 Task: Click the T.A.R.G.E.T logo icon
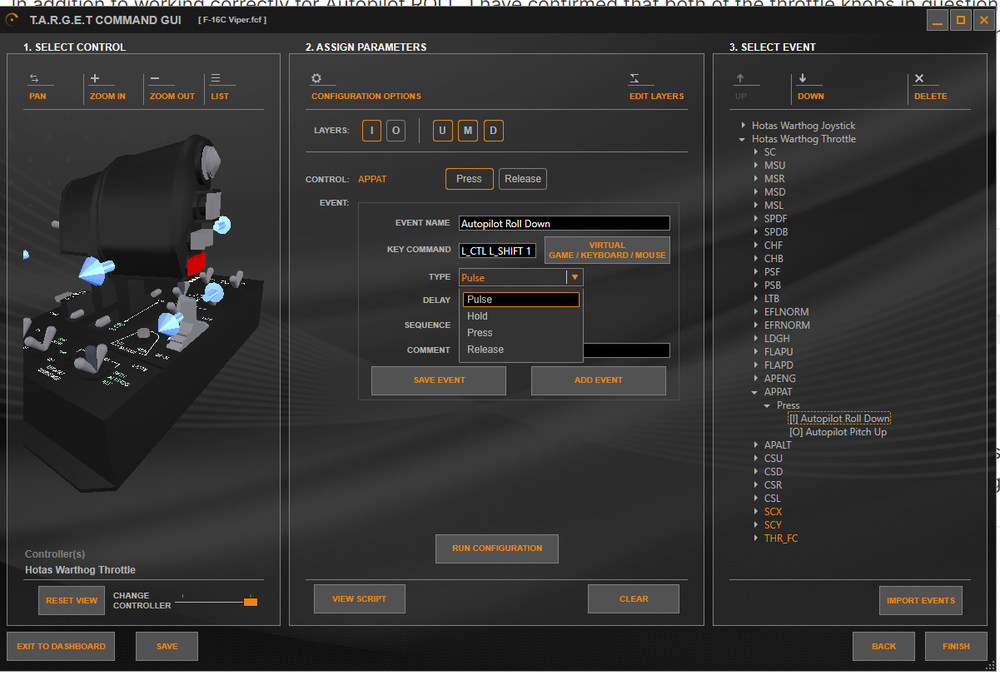[12, 20]
